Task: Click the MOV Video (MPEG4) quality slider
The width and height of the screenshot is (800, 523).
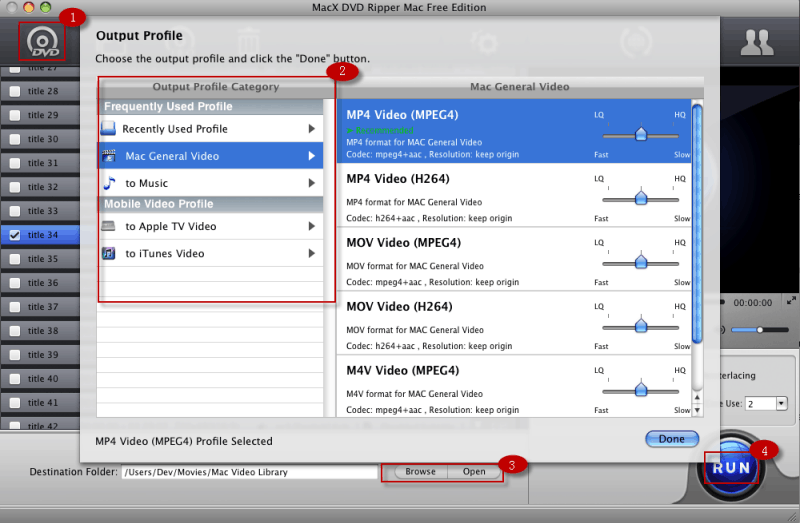Action: coord(641,263)
